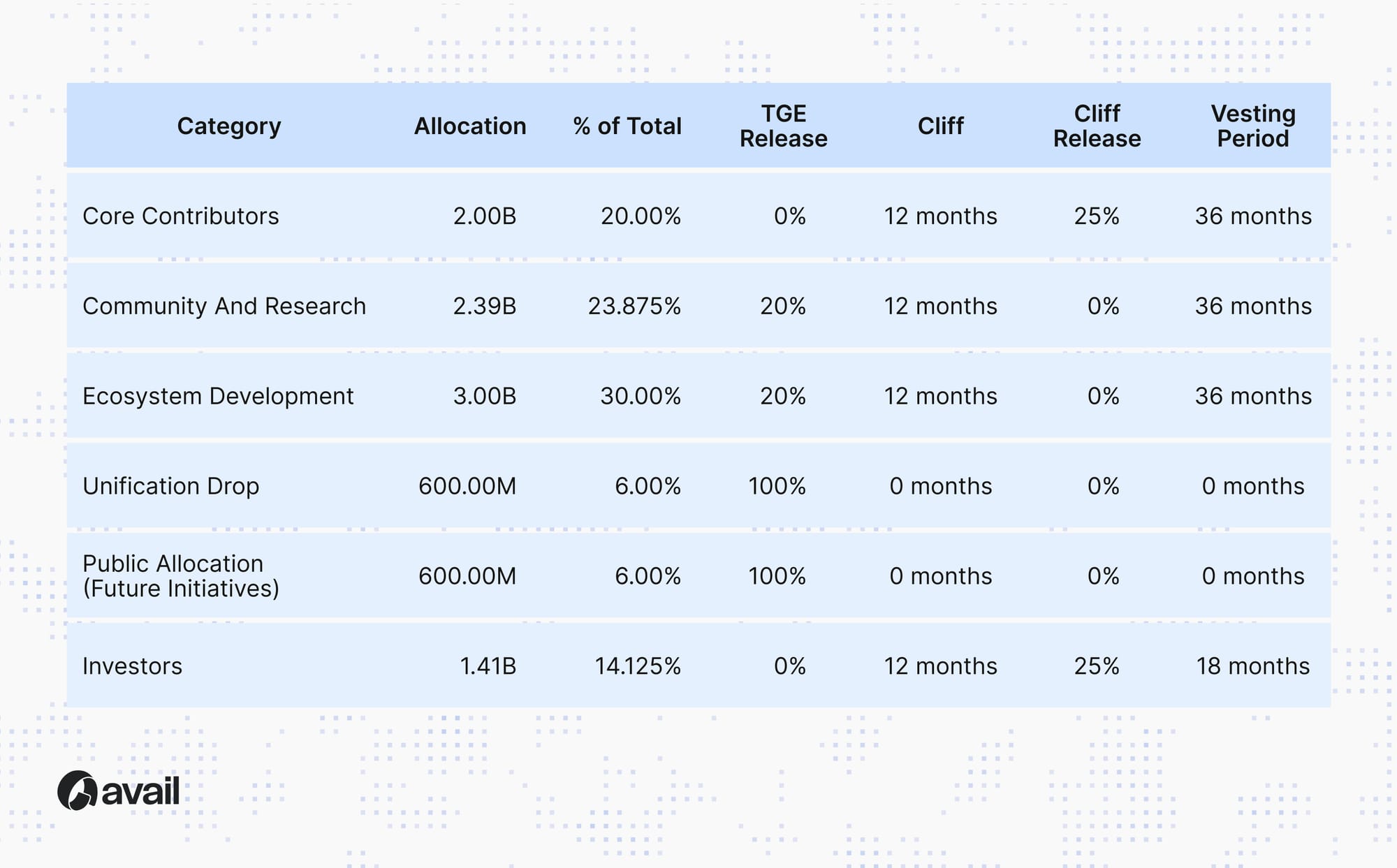1397x868 pixels.
Task: Select the 23.875% percentage cell
Action: click(634, 306)
